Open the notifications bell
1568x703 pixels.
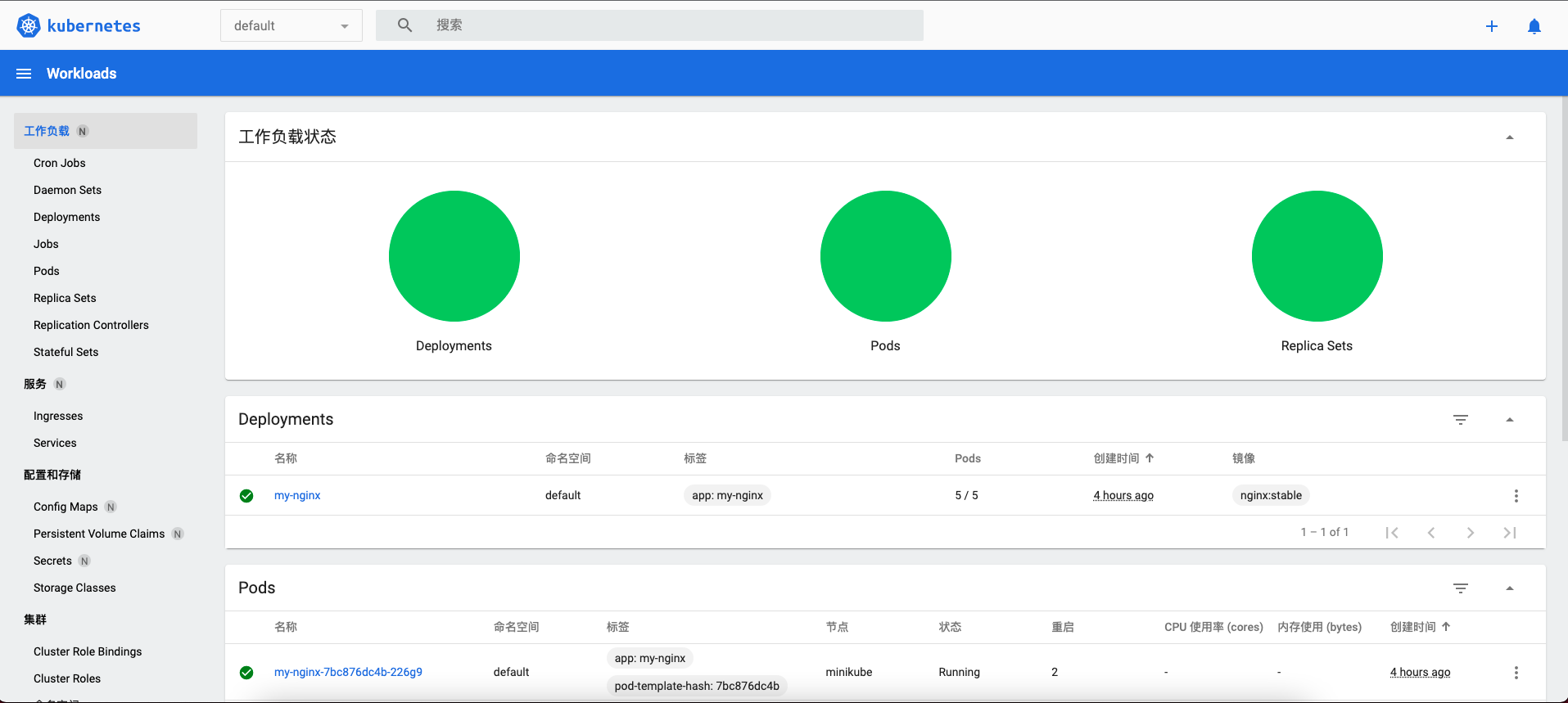(1534, 26)
